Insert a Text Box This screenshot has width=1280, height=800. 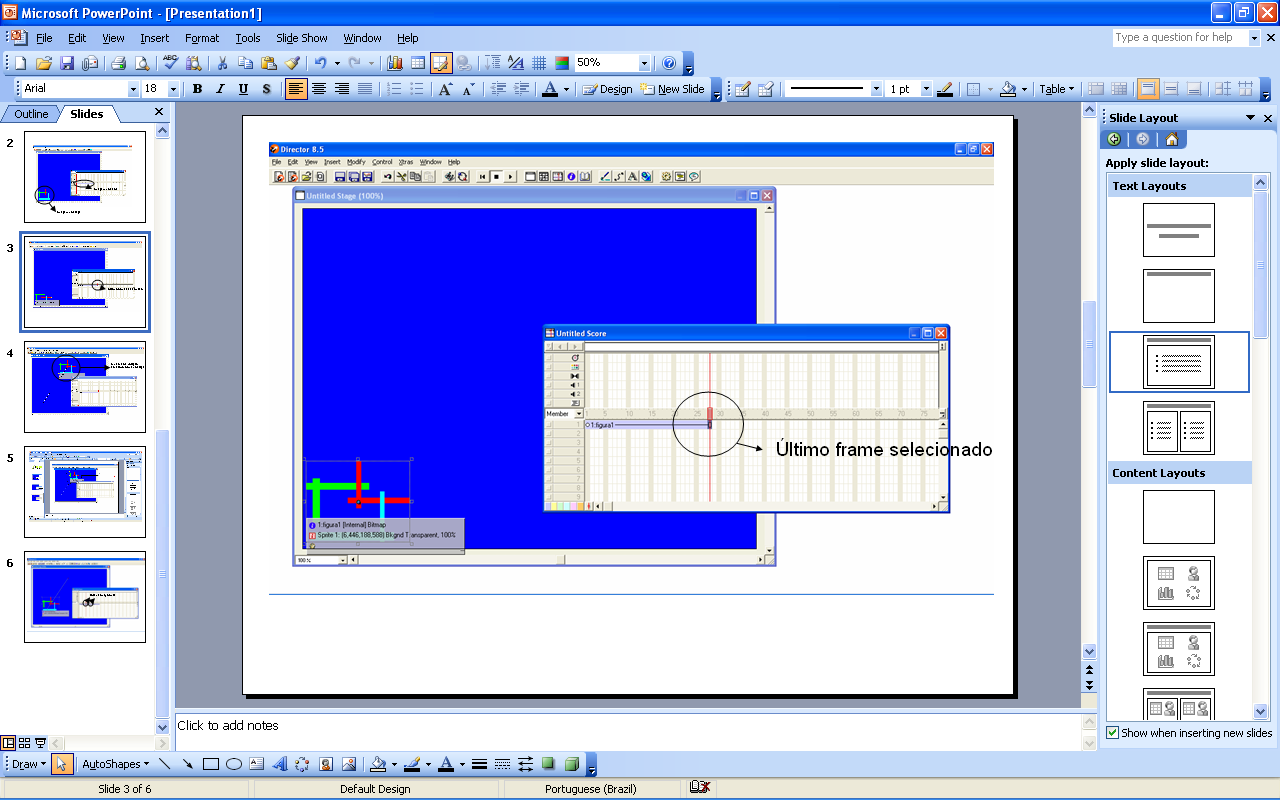pos(256,764)
